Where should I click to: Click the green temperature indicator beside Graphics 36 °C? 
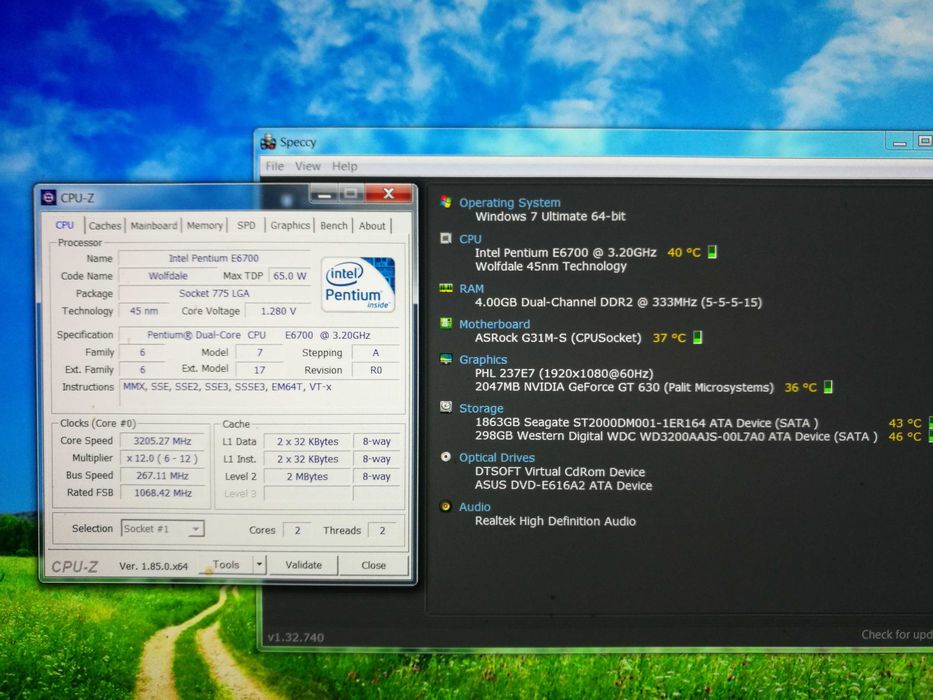[x=828, y=387]
